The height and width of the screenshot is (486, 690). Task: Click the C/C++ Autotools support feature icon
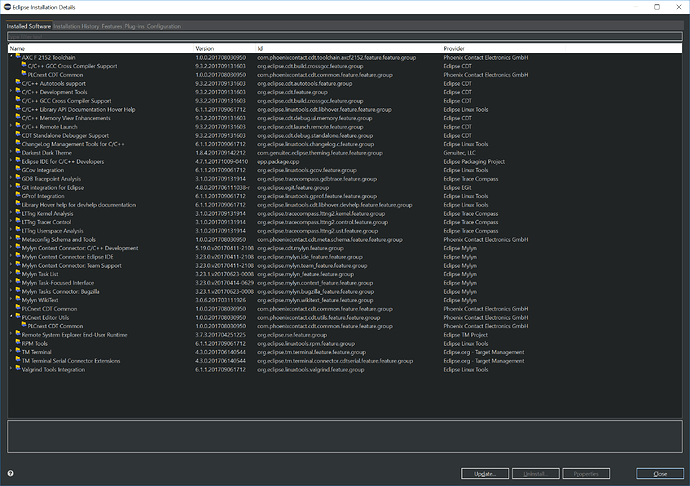click(x=18, y=83)
